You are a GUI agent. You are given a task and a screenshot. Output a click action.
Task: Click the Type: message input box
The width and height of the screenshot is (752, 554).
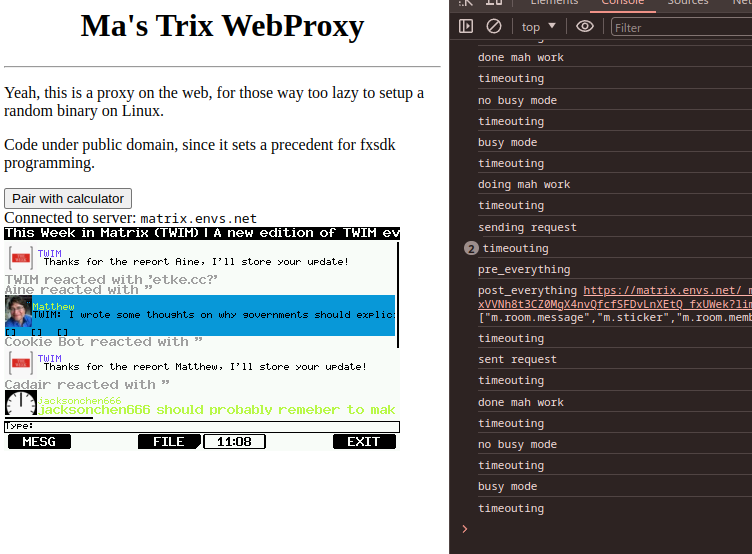point(202,426)
